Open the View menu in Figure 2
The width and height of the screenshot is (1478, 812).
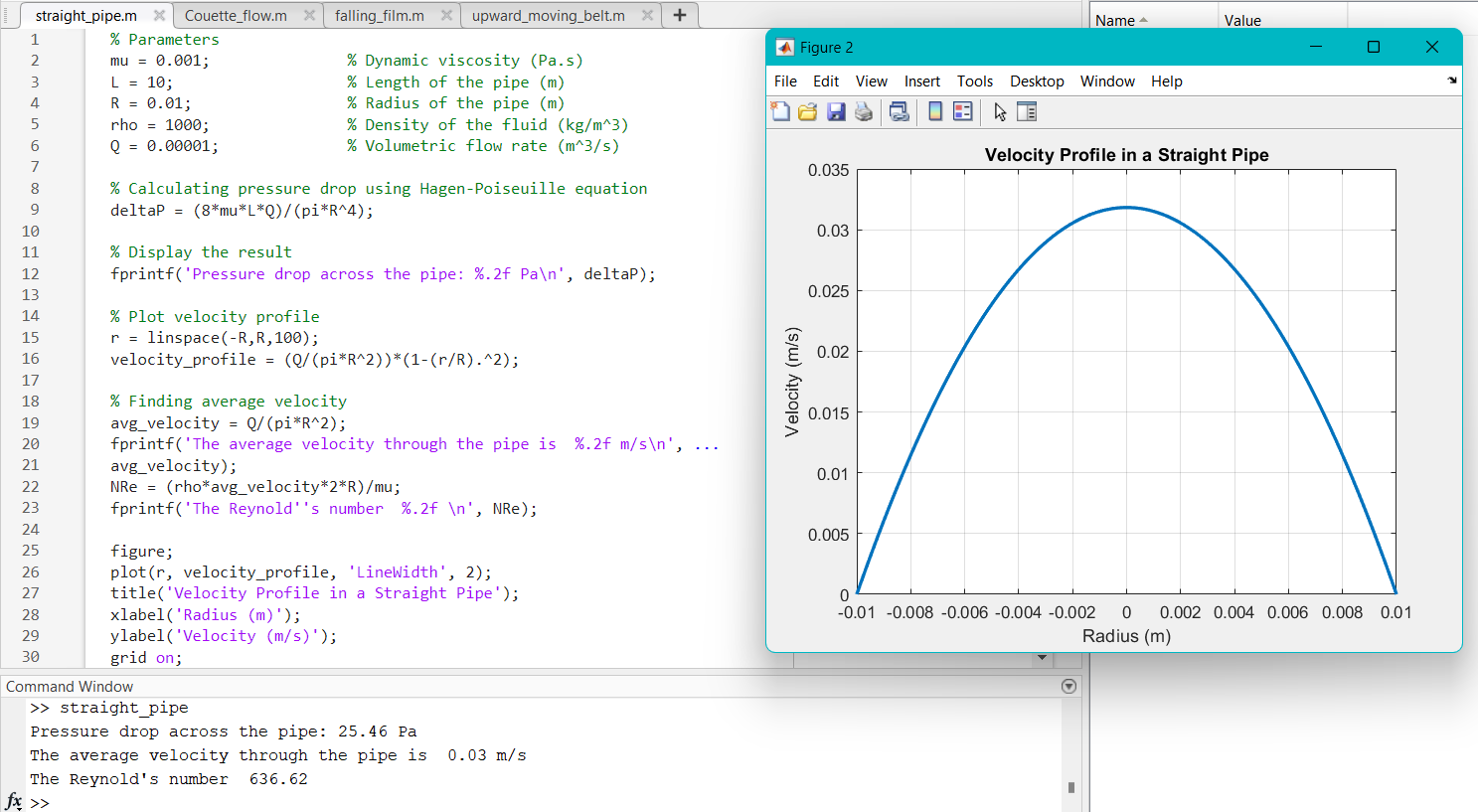click(872, 81)
